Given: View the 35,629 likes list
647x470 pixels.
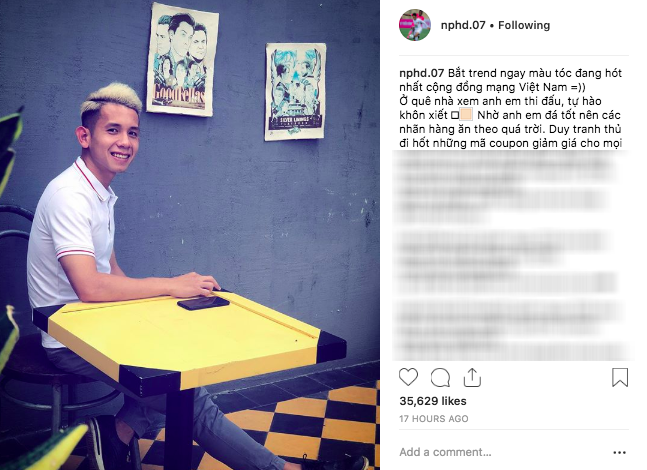Looking at the screenshot, I should pos(432,401).
